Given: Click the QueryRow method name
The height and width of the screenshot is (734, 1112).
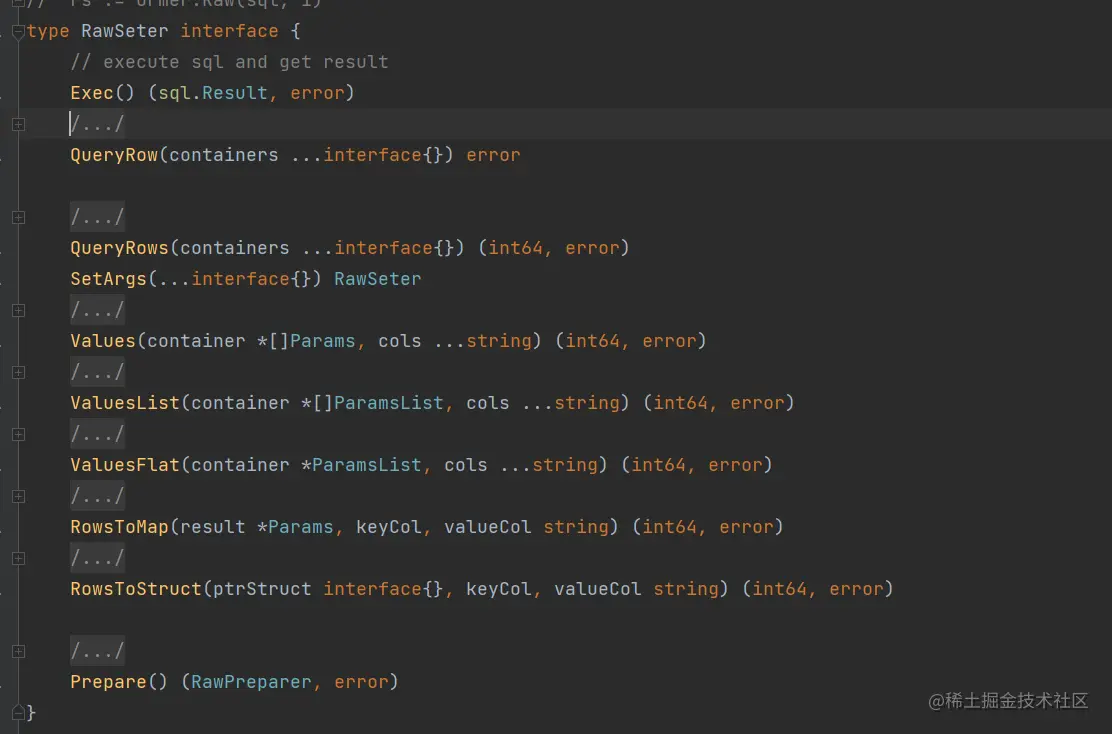Looking at the screenshot, I should pos(114,155).
